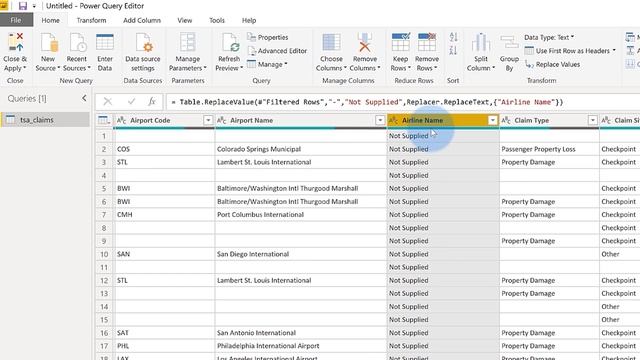Switch to the Add Column tab

(142, 20)
